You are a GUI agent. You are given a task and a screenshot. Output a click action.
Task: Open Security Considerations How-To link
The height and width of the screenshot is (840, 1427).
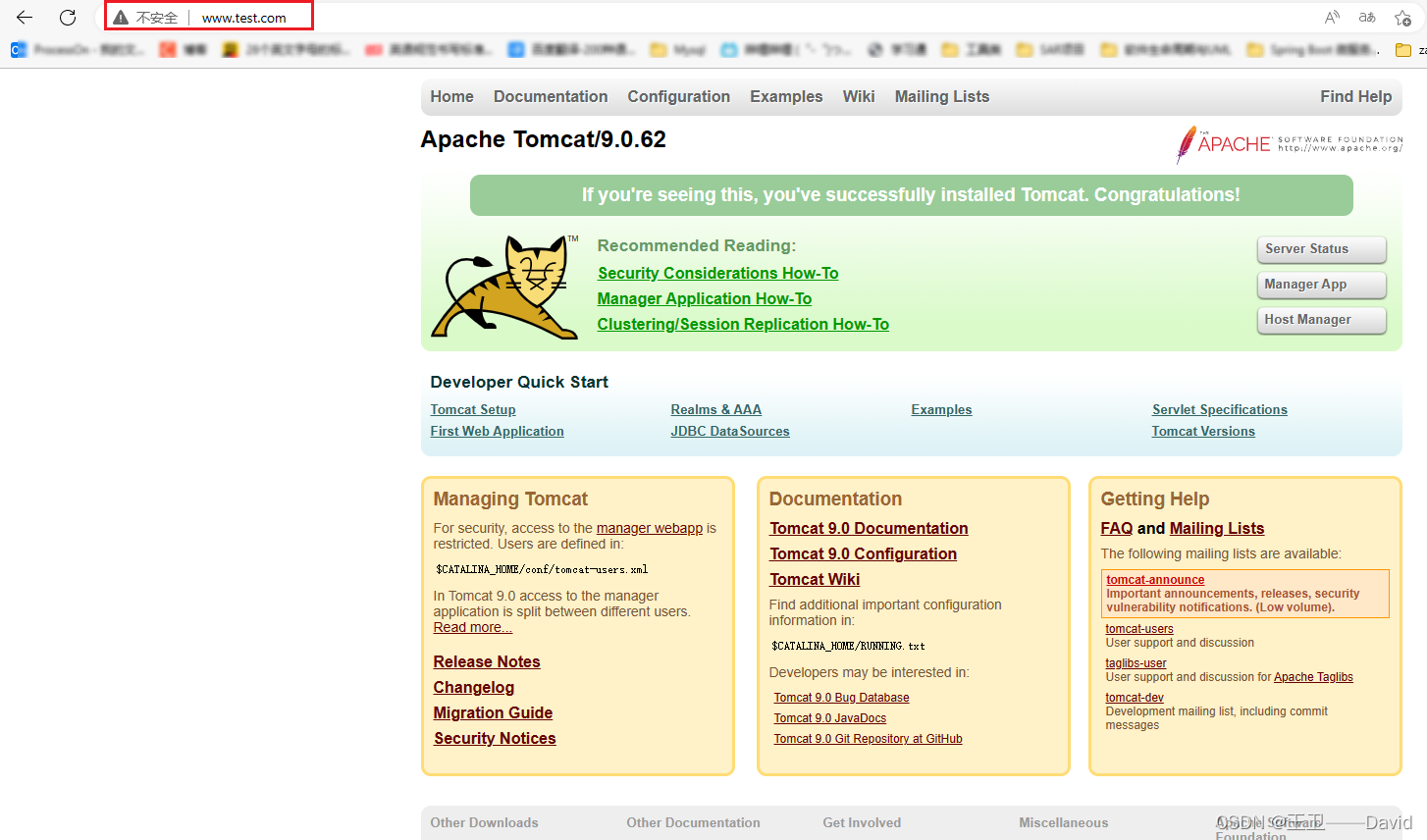tap(717, 273)
